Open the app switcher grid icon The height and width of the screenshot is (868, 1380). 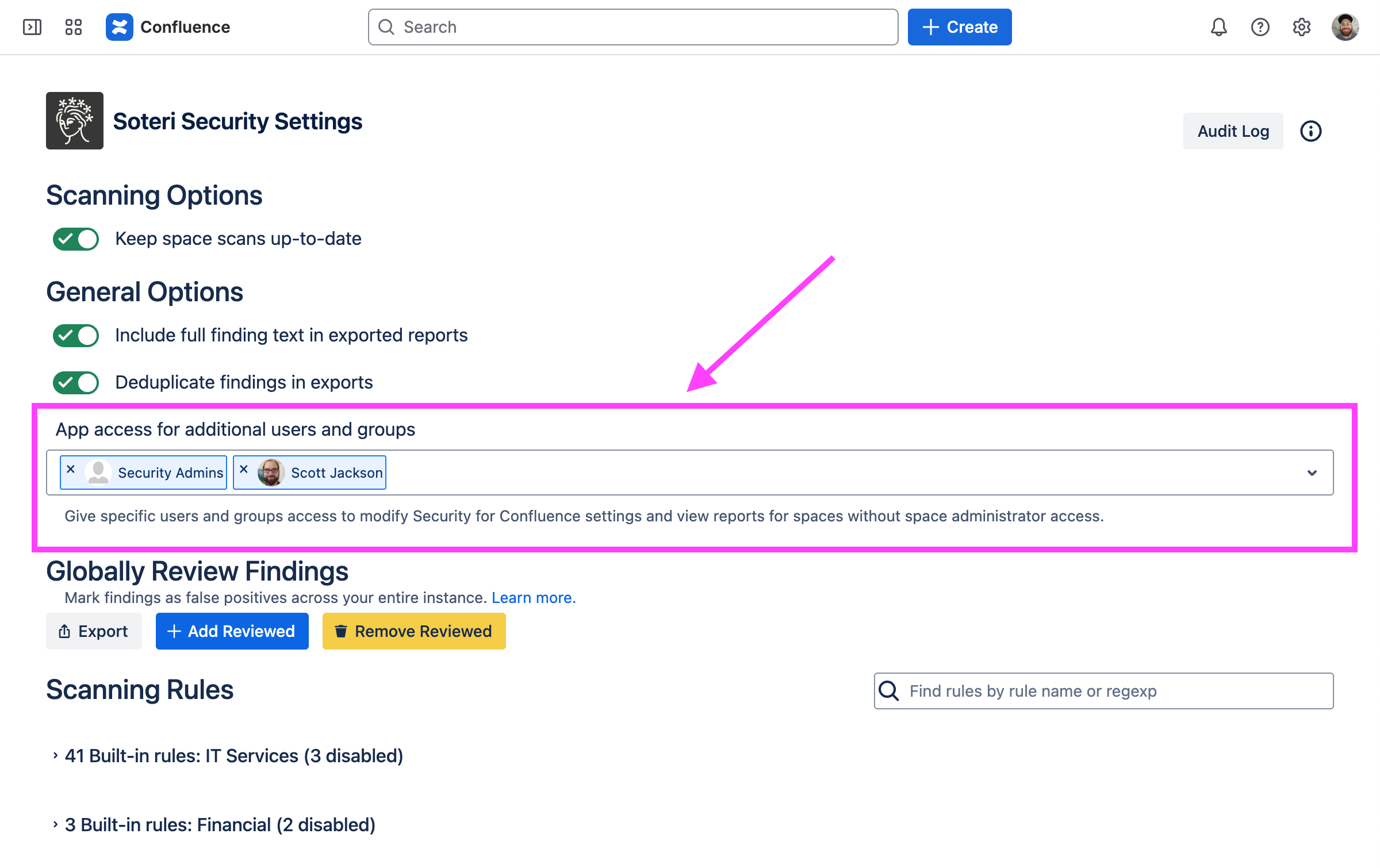coord(74,27)
